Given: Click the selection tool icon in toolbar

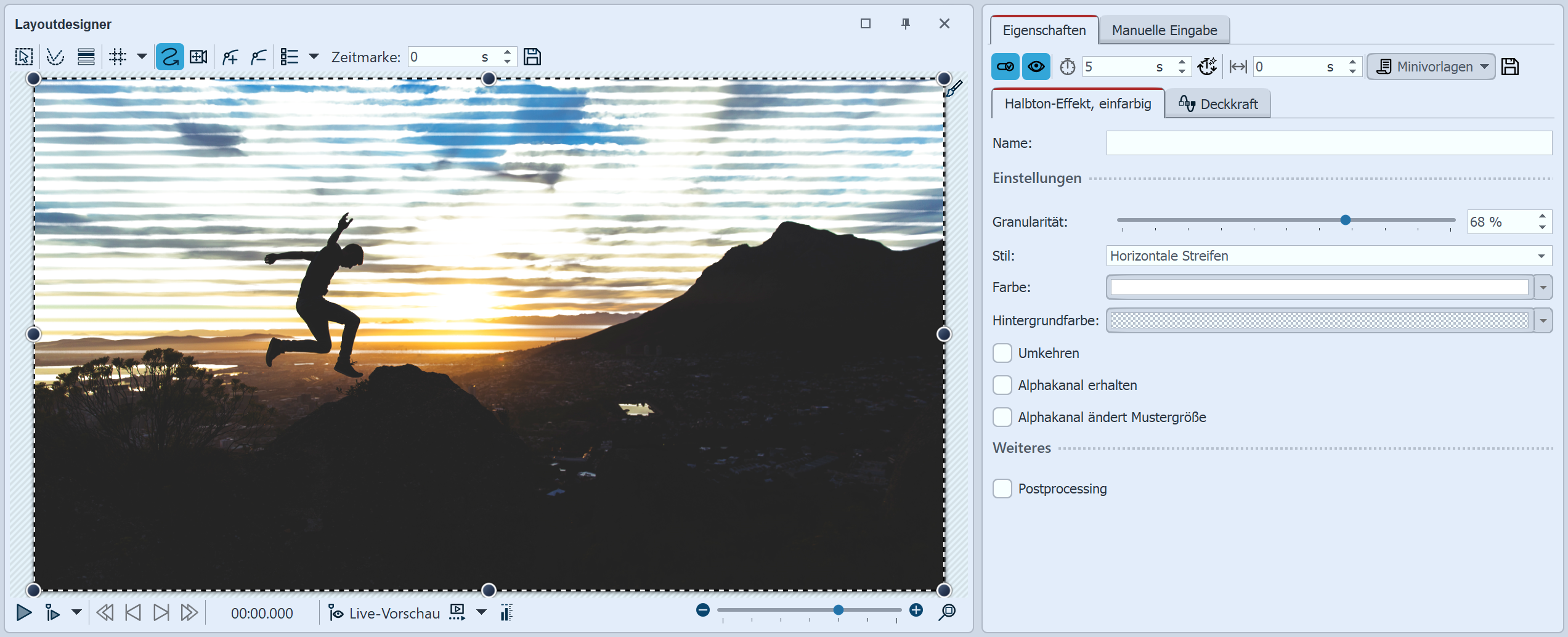Looking at the screenshot, I should click(x=24, y=57).
